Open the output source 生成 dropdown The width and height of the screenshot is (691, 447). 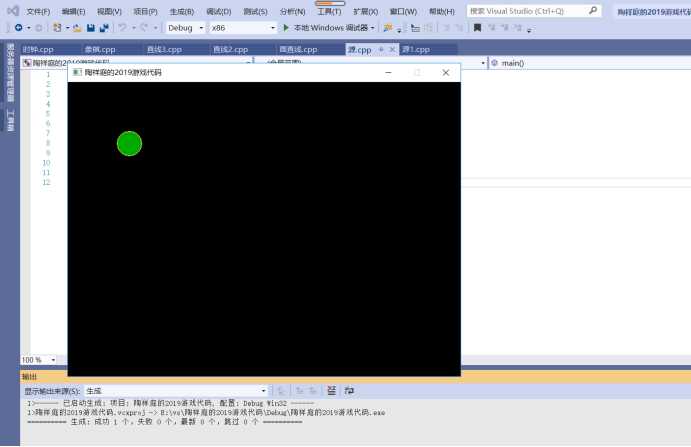176,391
